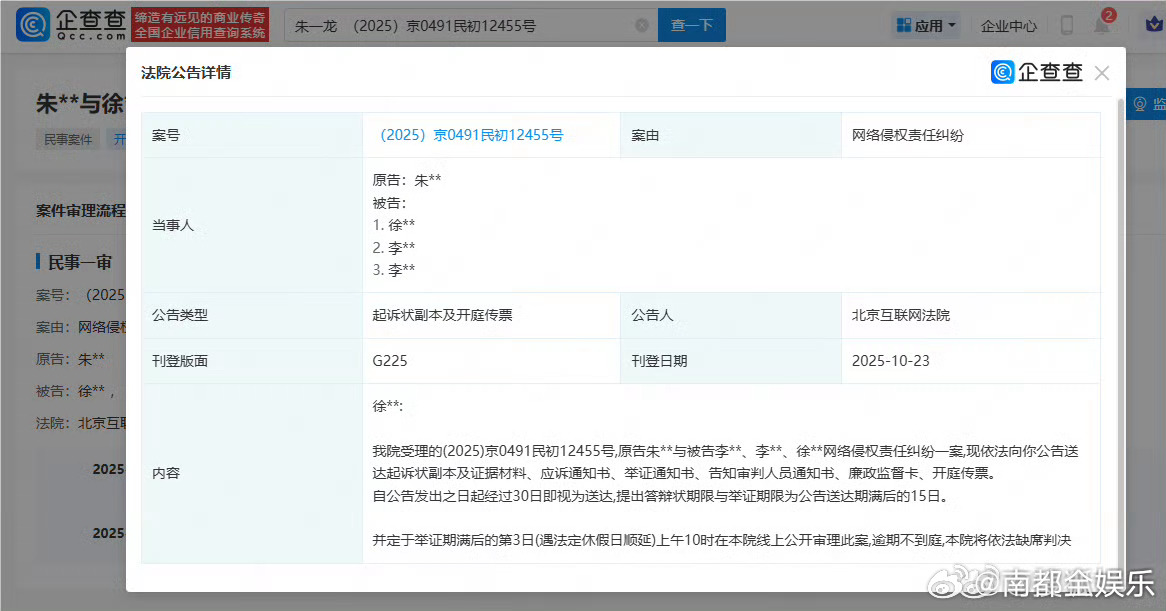
Task: Click the plaintiff line 原告：朱**
Action: (x=407, y=180)
